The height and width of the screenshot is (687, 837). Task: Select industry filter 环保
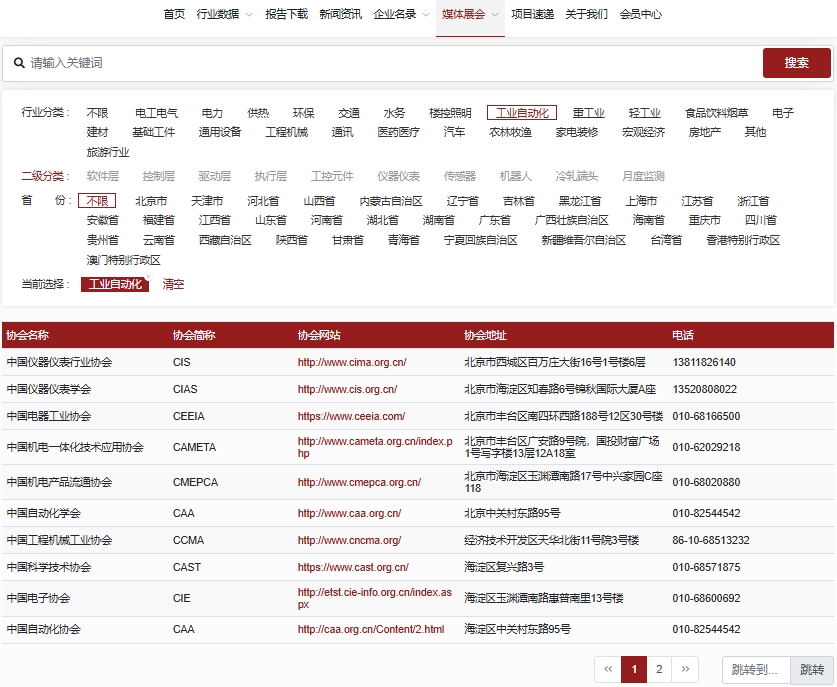[303, 113]
